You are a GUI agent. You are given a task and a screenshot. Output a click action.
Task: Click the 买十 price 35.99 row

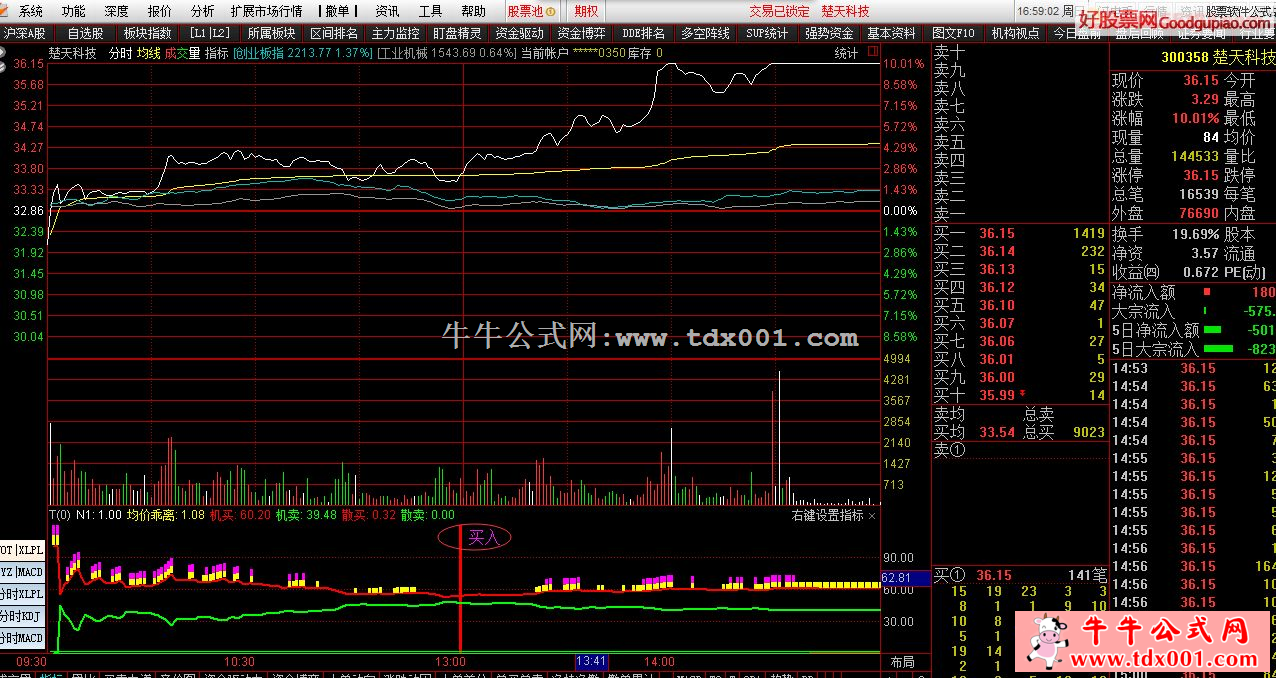tap(1020, 395)
